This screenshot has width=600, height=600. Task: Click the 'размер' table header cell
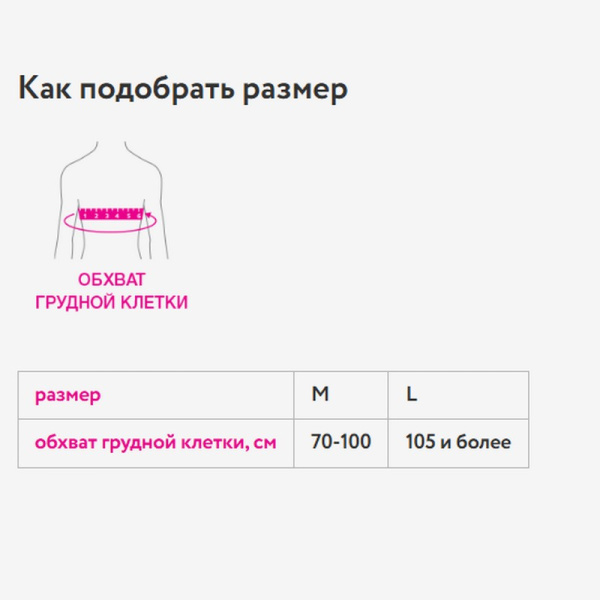coord(156,395)
